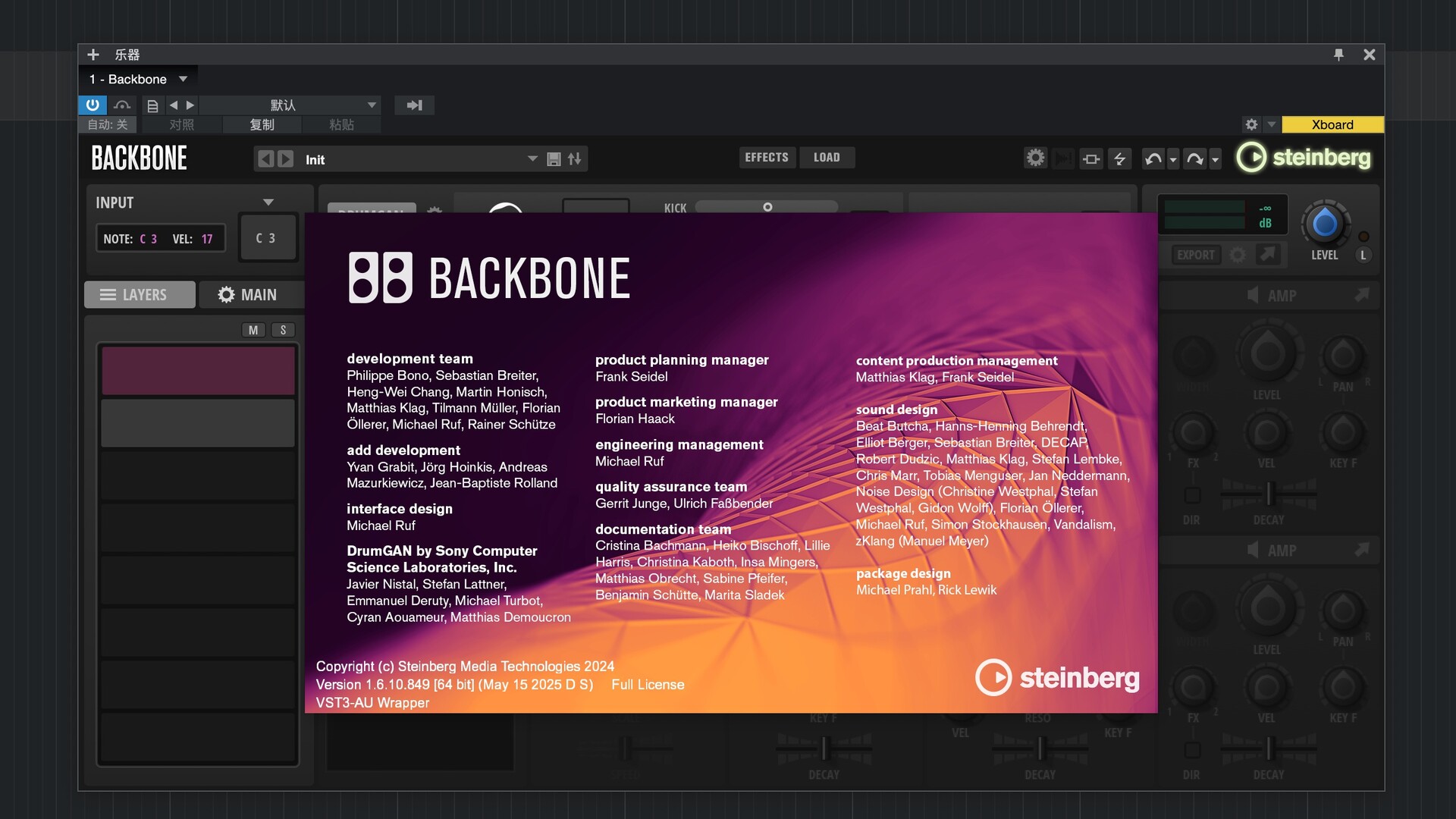Image resolution: width=1456 pixels, height=819 pixels.
Task: Click the yellow Xboard button
Action: click(x=1332, y=124)
